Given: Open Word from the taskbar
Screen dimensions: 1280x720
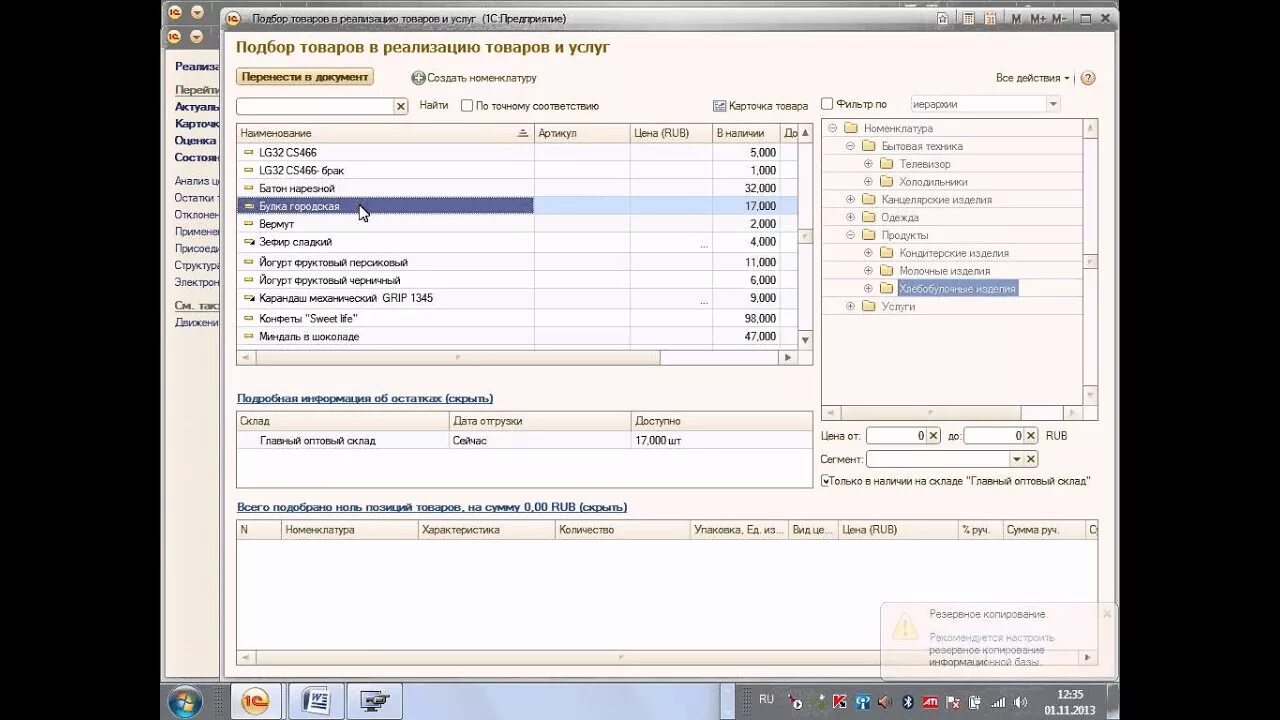Looking at the screenshot, I should click(x=316, y=701).
